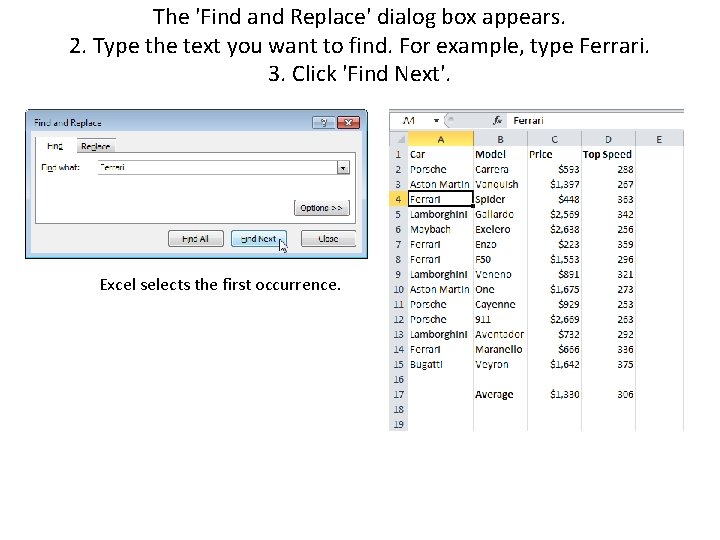Click 'Top Speed' header cell
Screen dimensions: 720x540
[x=608, y=154]
